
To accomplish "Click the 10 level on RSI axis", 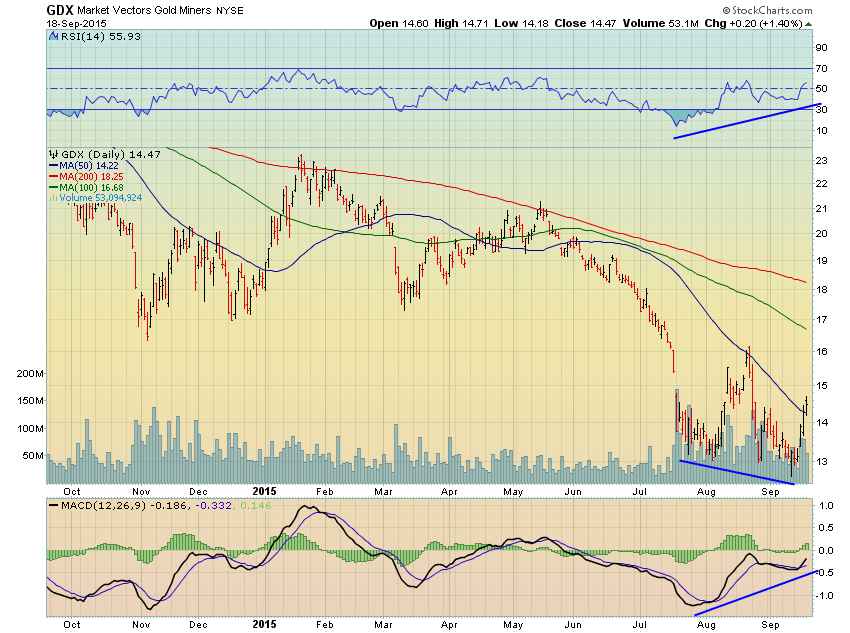I will pyautogui.click(x=821, y=131).
